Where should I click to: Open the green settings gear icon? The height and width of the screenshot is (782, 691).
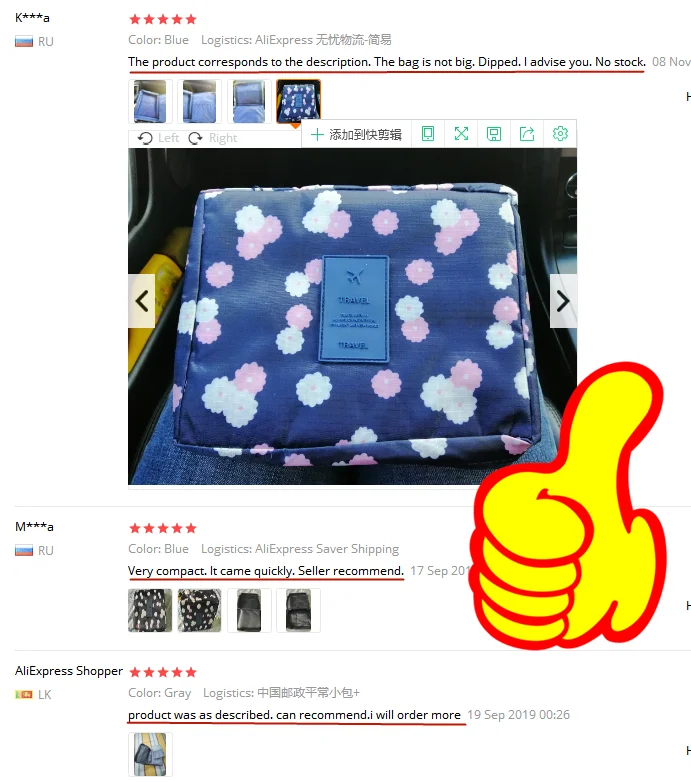tap(560, 134)
